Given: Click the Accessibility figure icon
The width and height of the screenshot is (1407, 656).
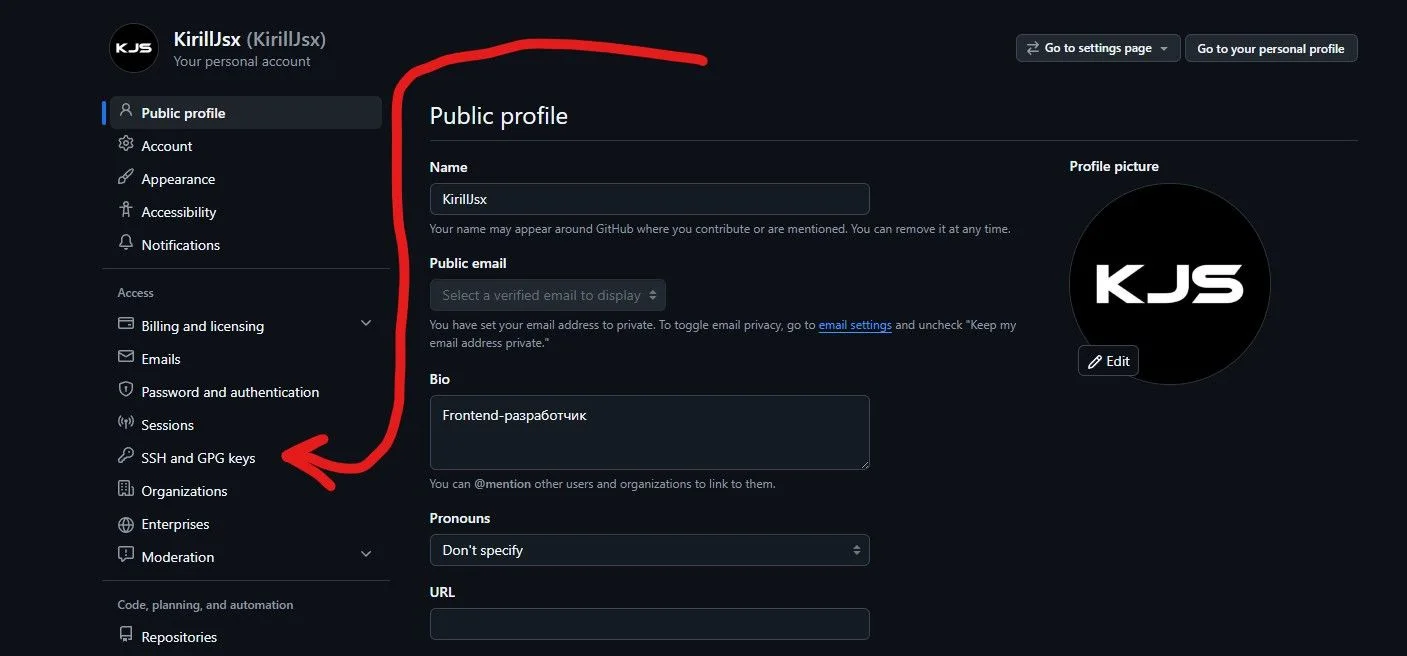Looking at the screenshot, I should (x=126, y=211).
